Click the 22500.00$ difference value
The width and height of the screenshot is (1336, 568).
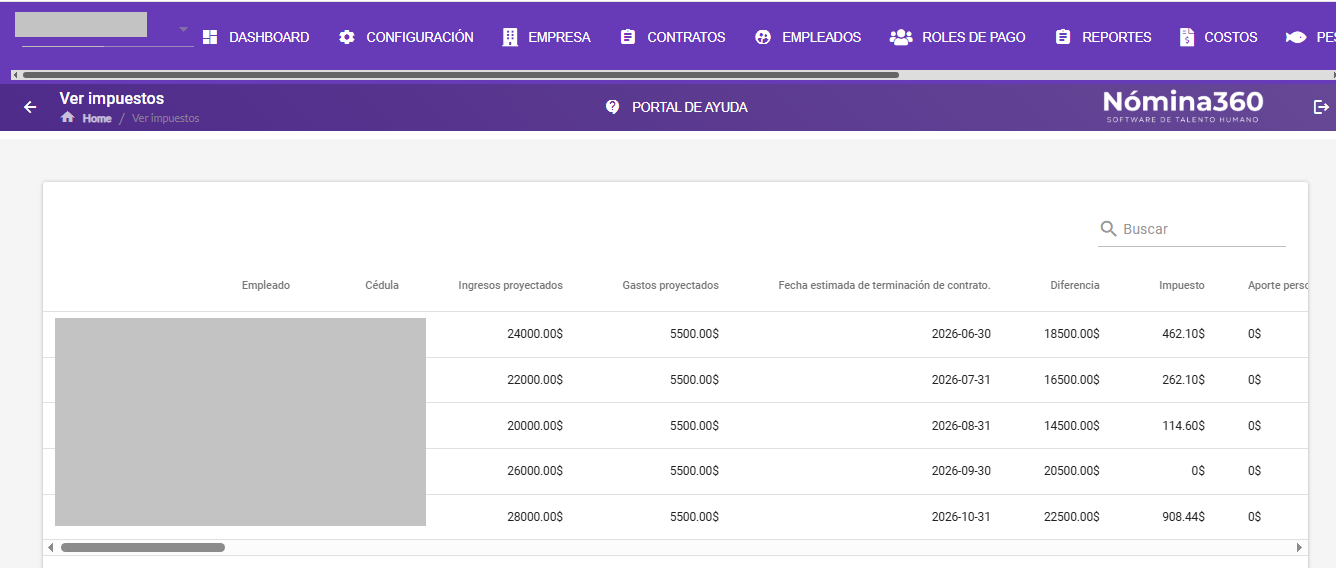(1072, 517)
